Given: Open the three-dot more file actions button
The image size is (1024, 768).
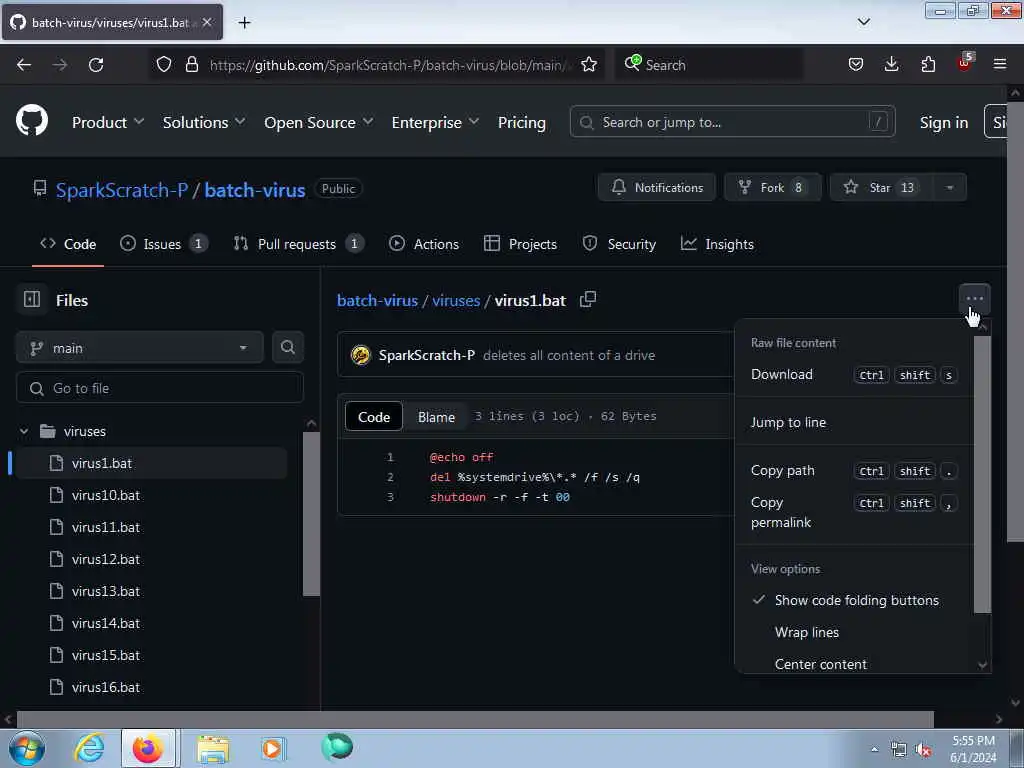Looking at the screenshot, I should (974, 298).
